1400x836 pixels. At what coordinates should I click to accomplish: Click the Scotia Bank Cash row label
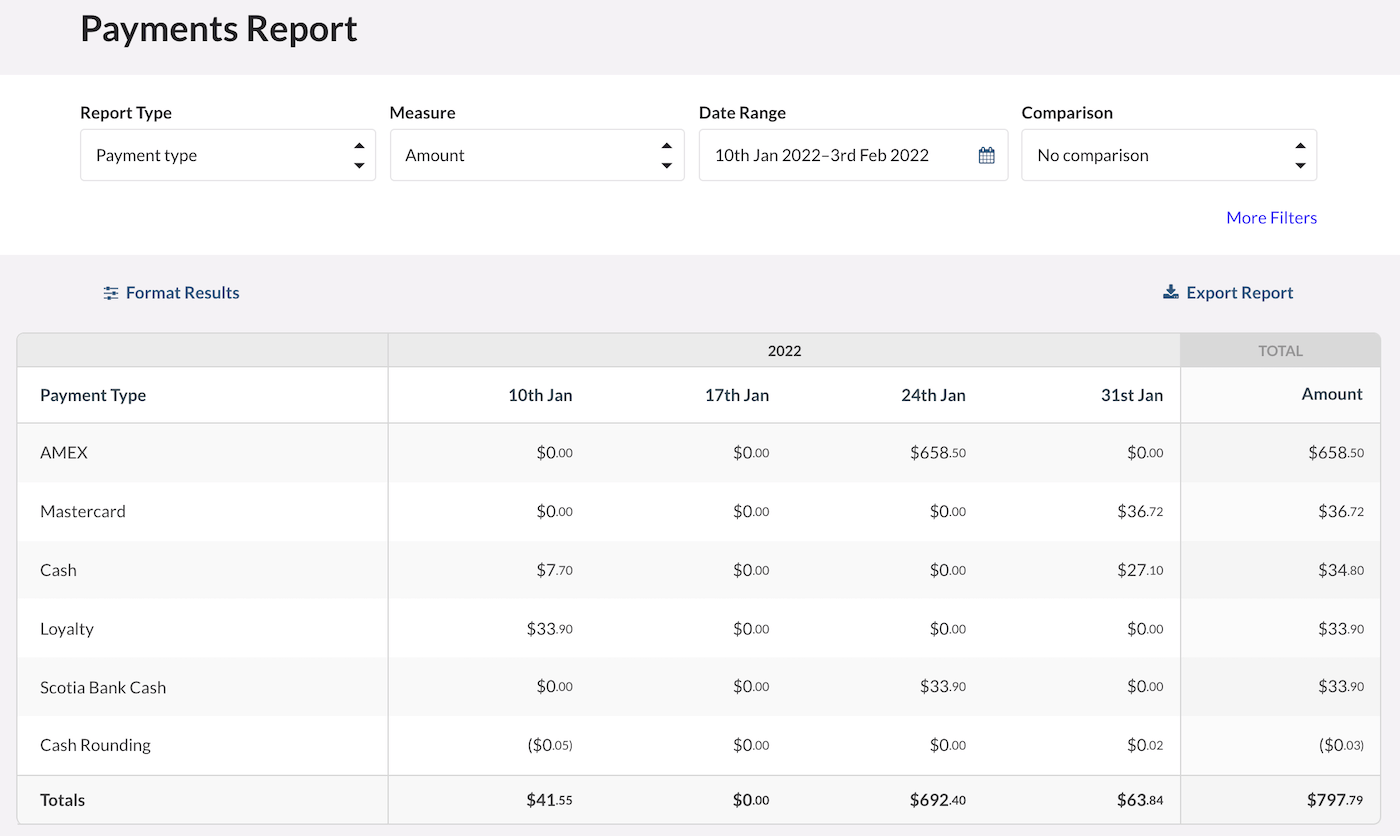click(103, 688)
